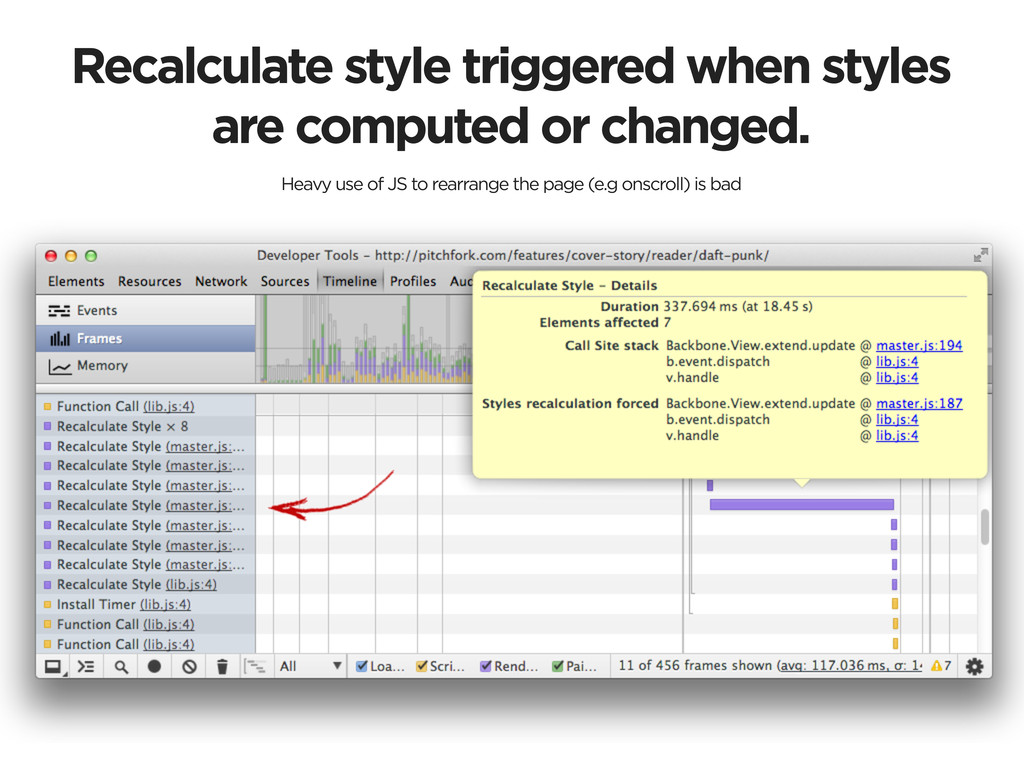
Task: Switch to the Network tab
Action: 221,282
